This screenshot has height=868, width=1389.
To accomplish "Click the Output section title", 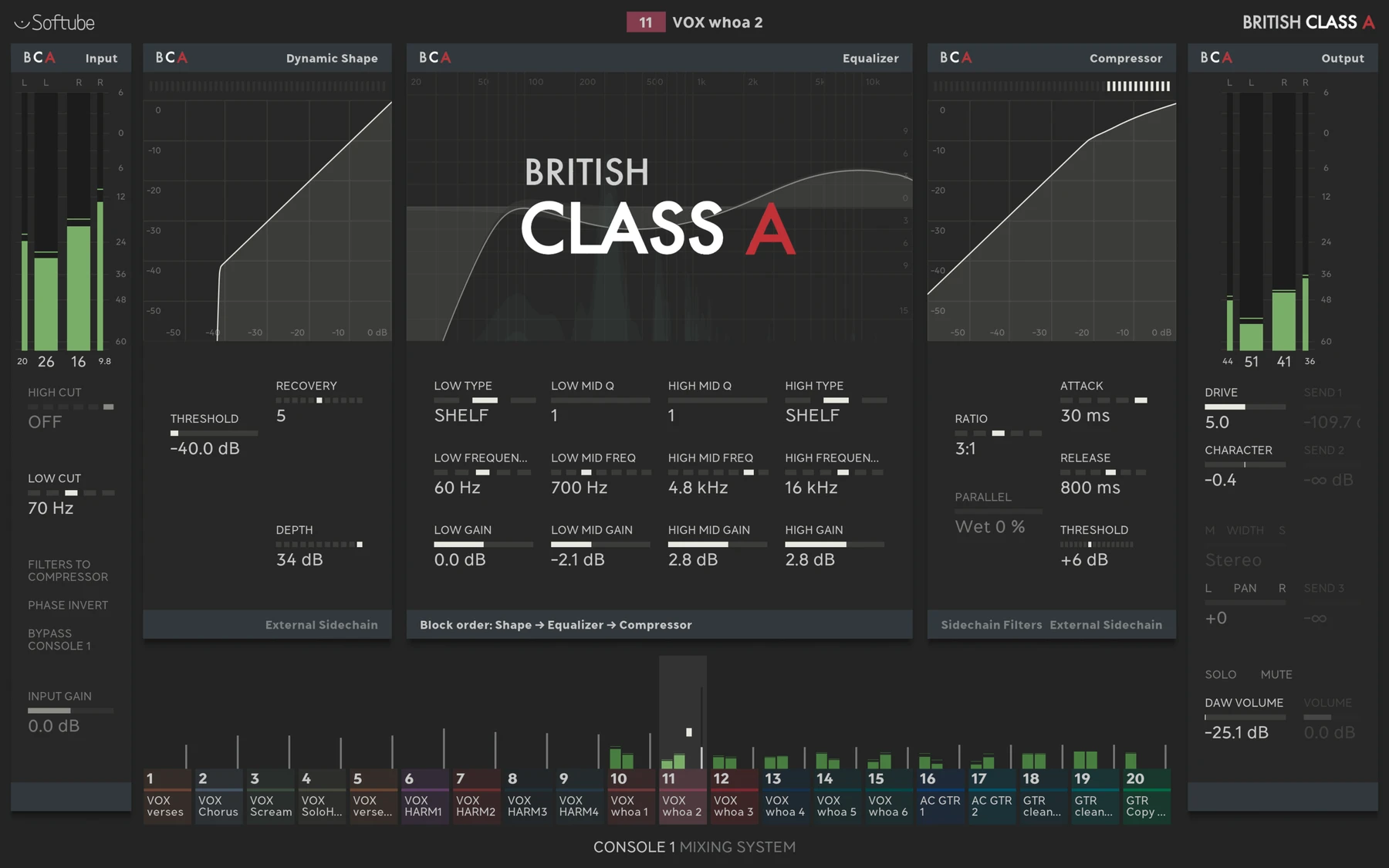I will click(1343, 58).
